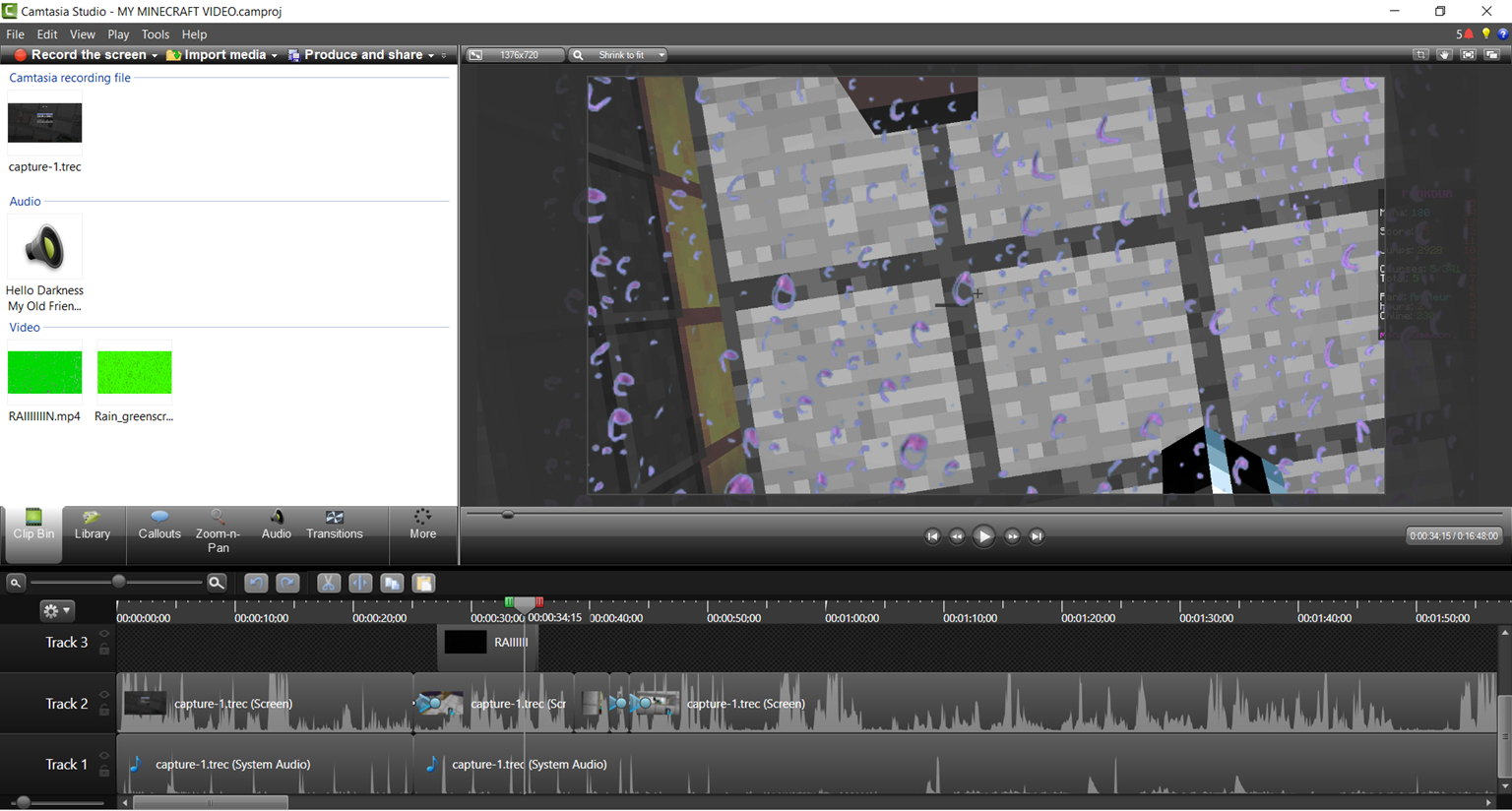Open the Clip Bin tab
Viewport: 1512px width, 811px height.
[x=33, y=532]
